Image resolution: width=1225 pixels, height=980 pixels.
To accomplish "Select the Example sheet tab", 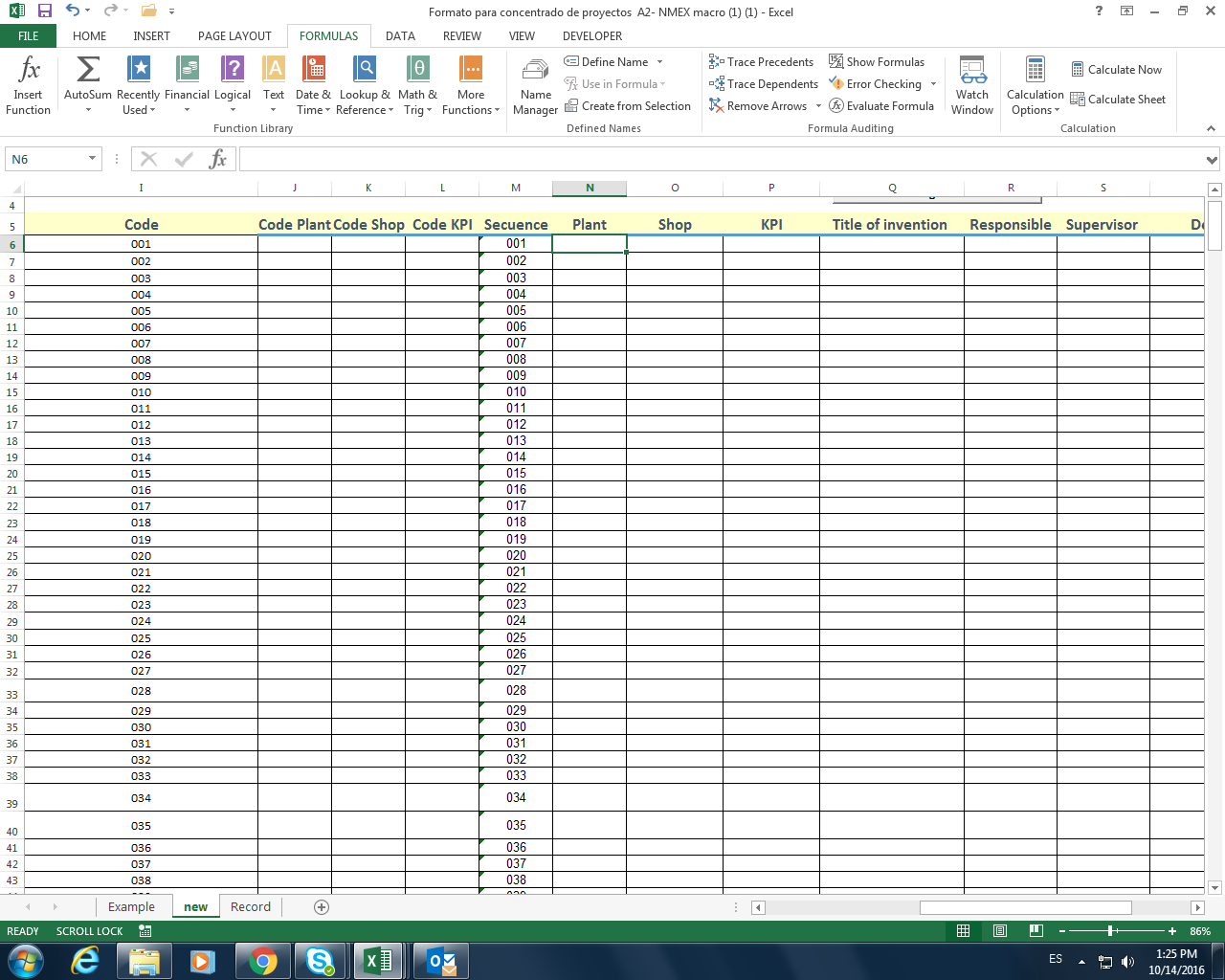I will click(x=131, y=907).
